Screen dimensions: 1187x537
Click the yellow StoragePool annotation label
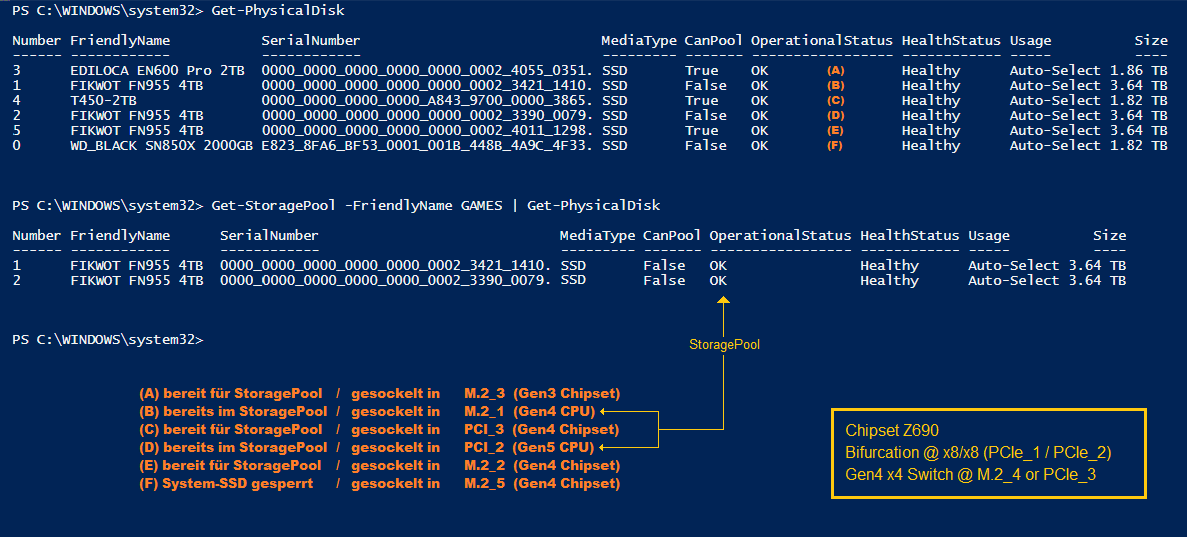(x=724, y=344)
